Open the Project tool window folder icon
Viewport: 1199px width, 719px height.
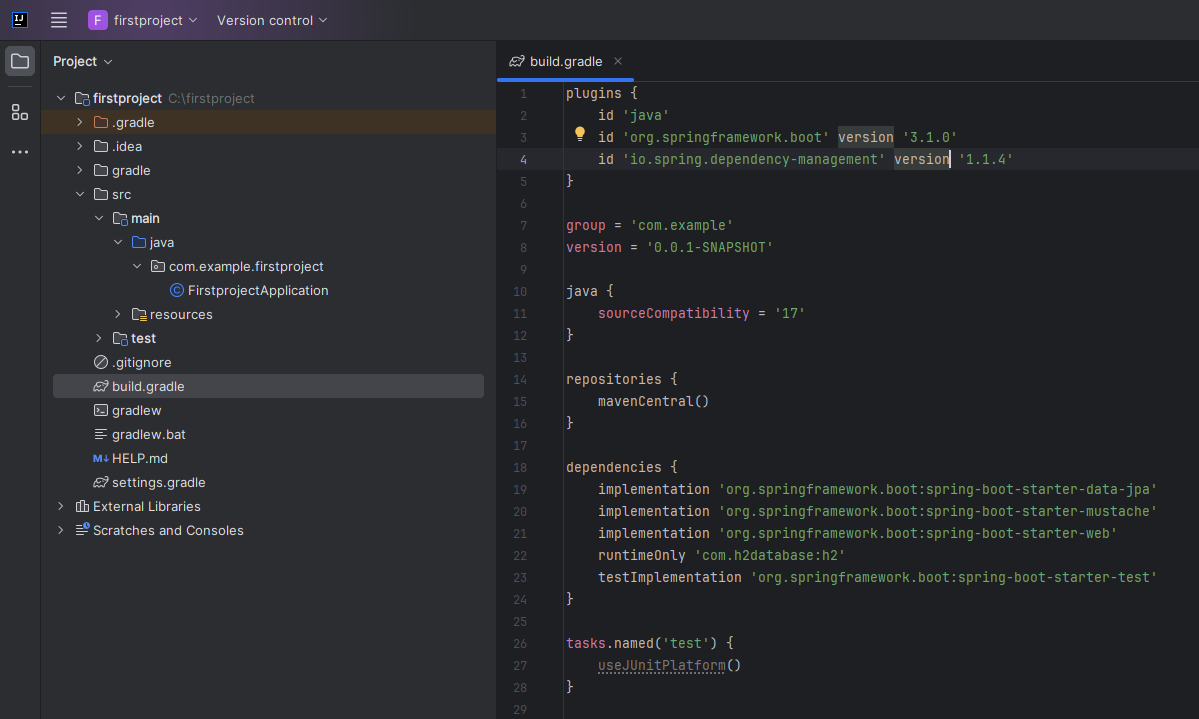20,61
